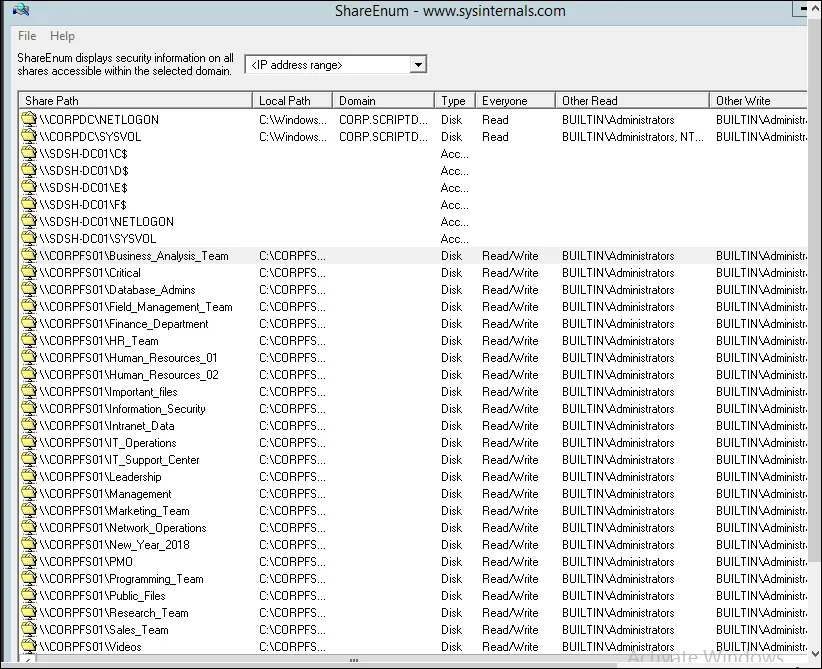Click folder icon for \\SDSH-DC01\C$ share
Screen dimensions: 822x669
tap(29, 153)
